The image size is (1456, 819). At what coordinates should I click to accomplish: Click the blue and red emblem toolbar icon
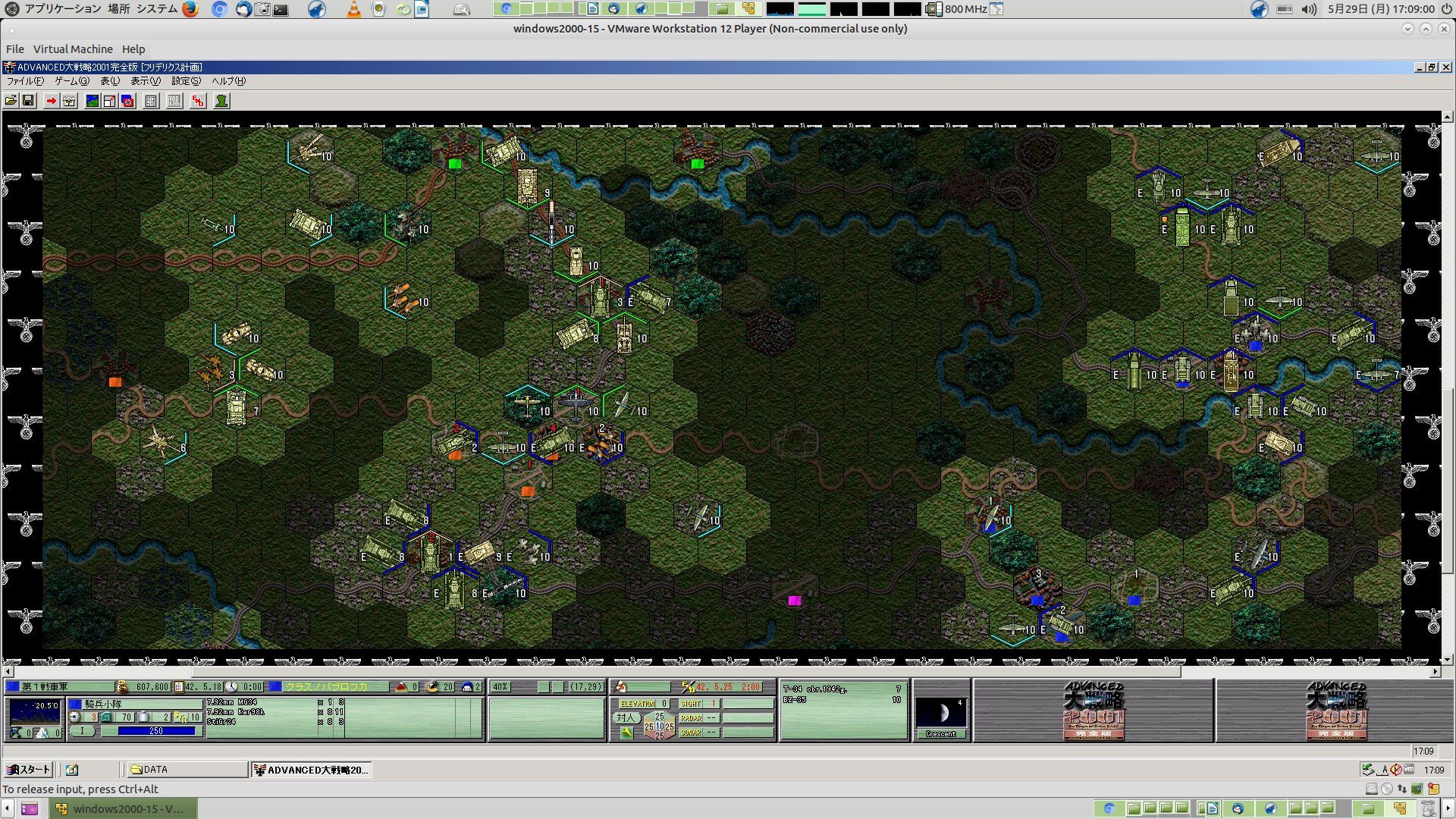tap(127, 101)
